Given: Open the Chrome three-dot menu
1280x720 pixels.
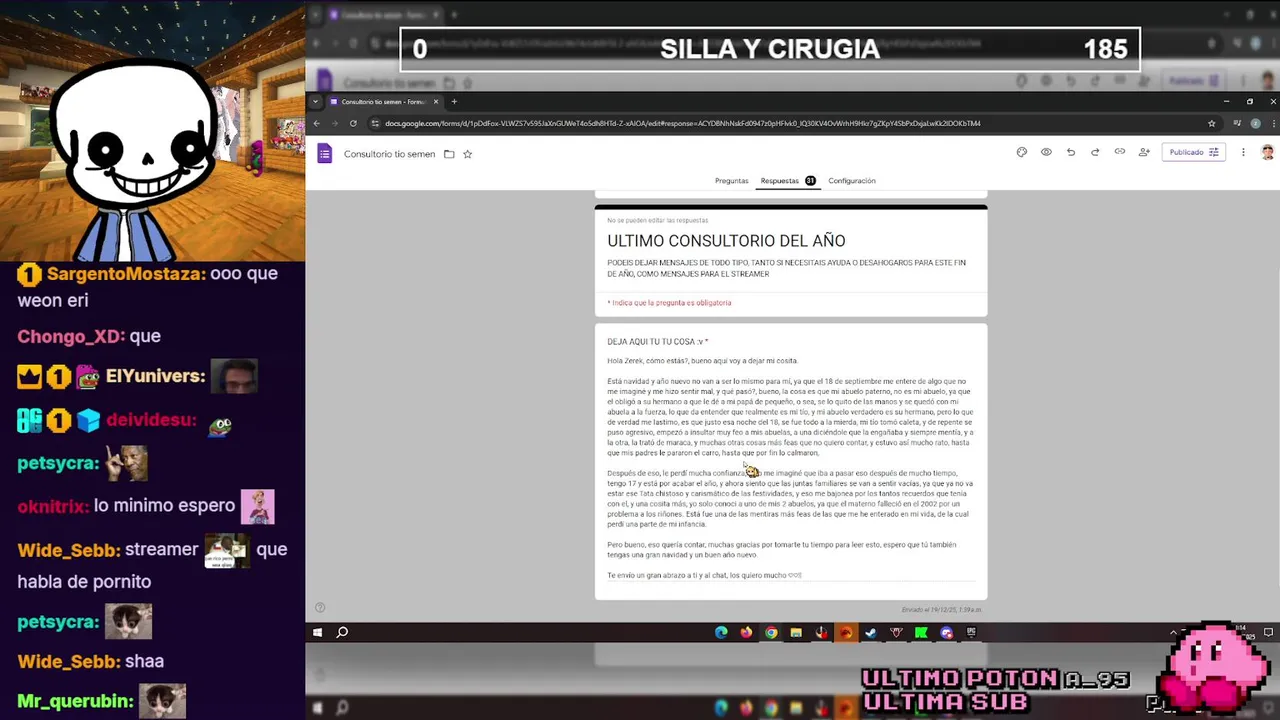Looking at the screenshot, I should [x=1271, y=123].
